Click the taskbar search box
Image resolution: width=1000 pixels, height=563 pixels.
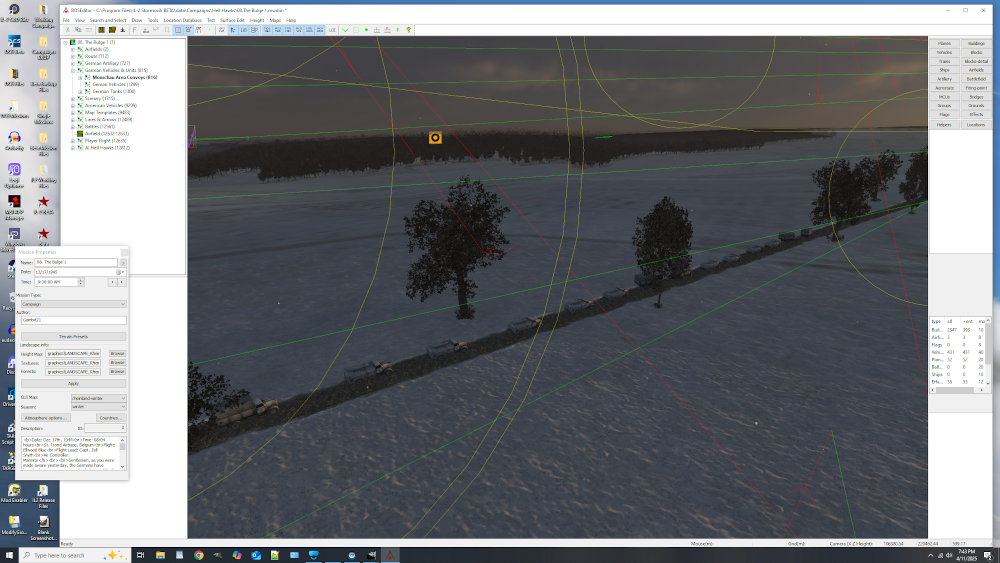[75, 555]
